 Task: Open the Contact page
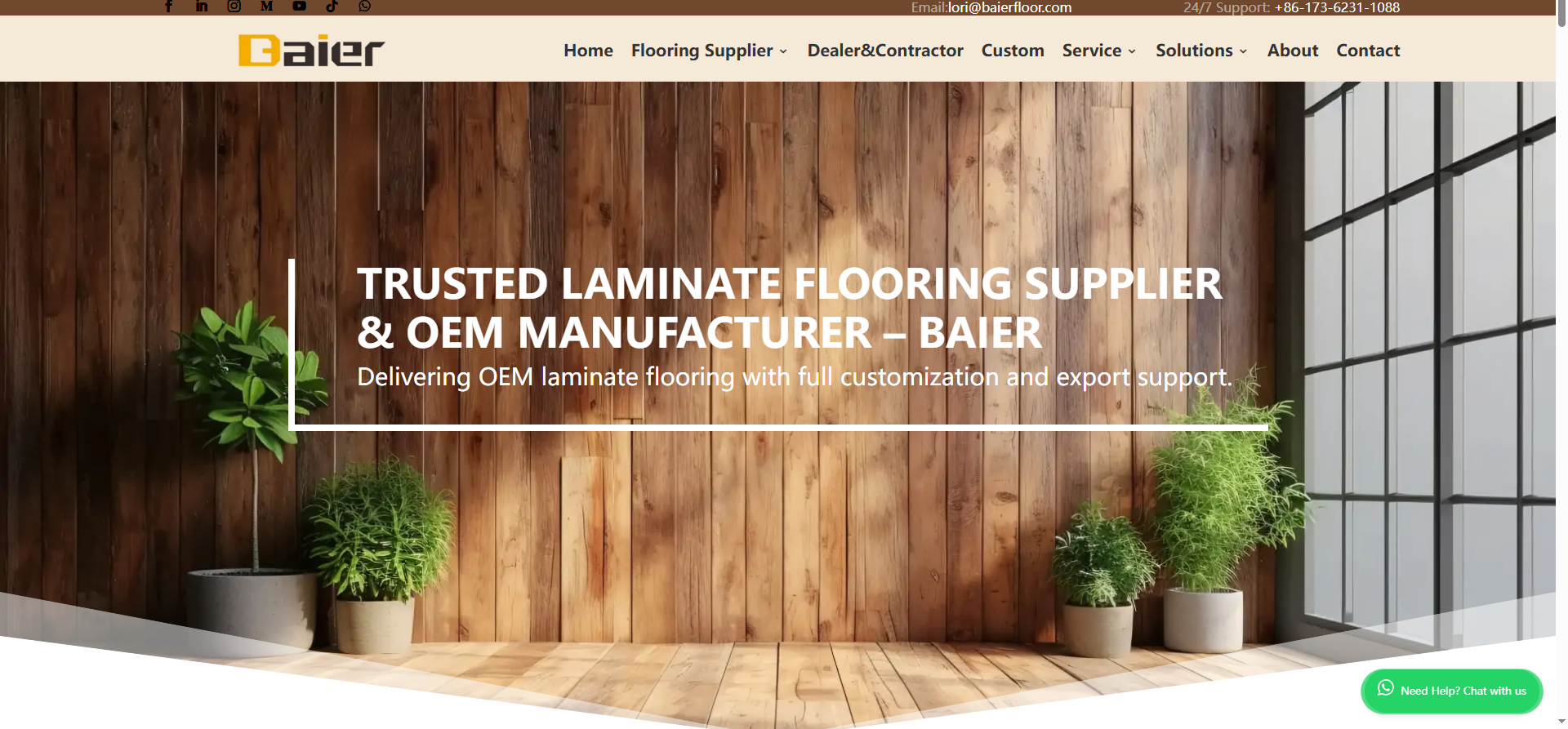click(x=1368, y=51)
